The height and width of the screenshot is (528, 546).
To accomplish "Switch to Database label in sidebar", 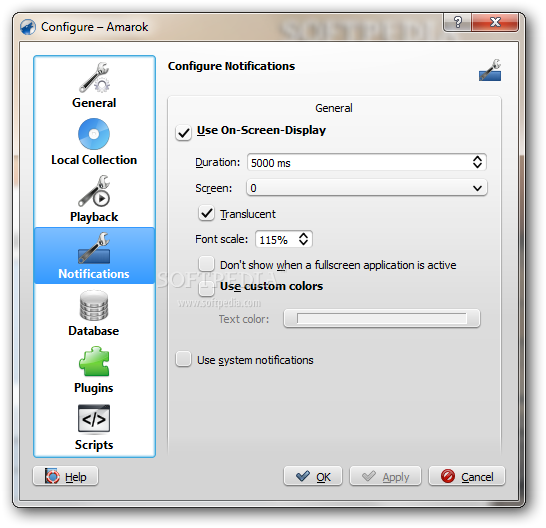I will (x=94, y=331).
